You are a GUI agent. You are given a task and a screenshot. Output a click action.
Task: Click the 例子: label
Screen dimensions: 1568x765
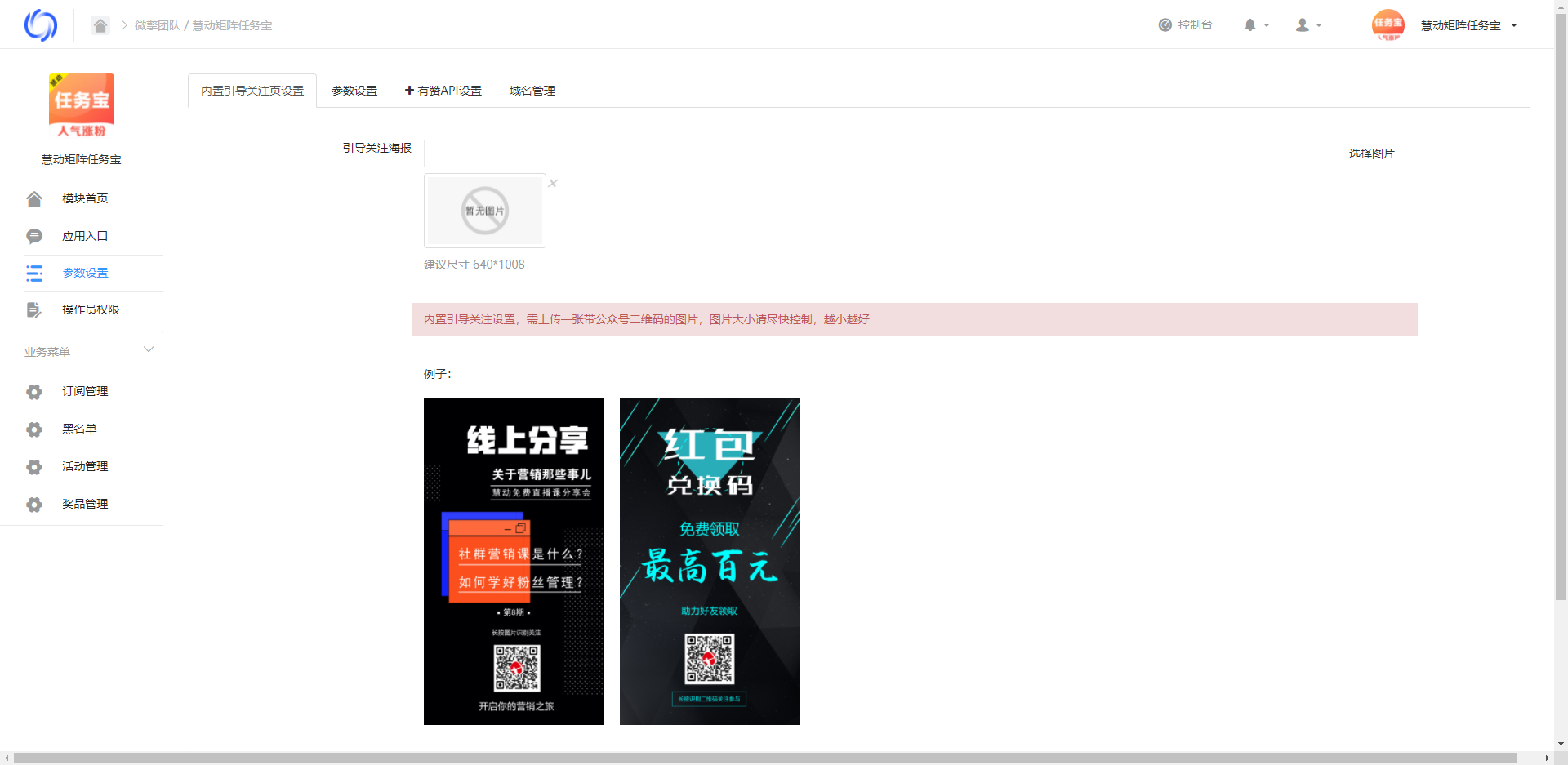438,374
